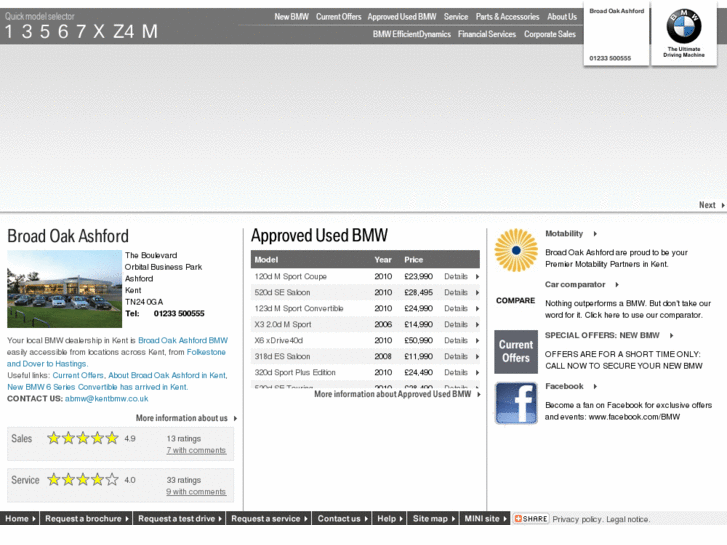Click Details arrow for 123d M Sport Convertible

click(x=477, y=308)
